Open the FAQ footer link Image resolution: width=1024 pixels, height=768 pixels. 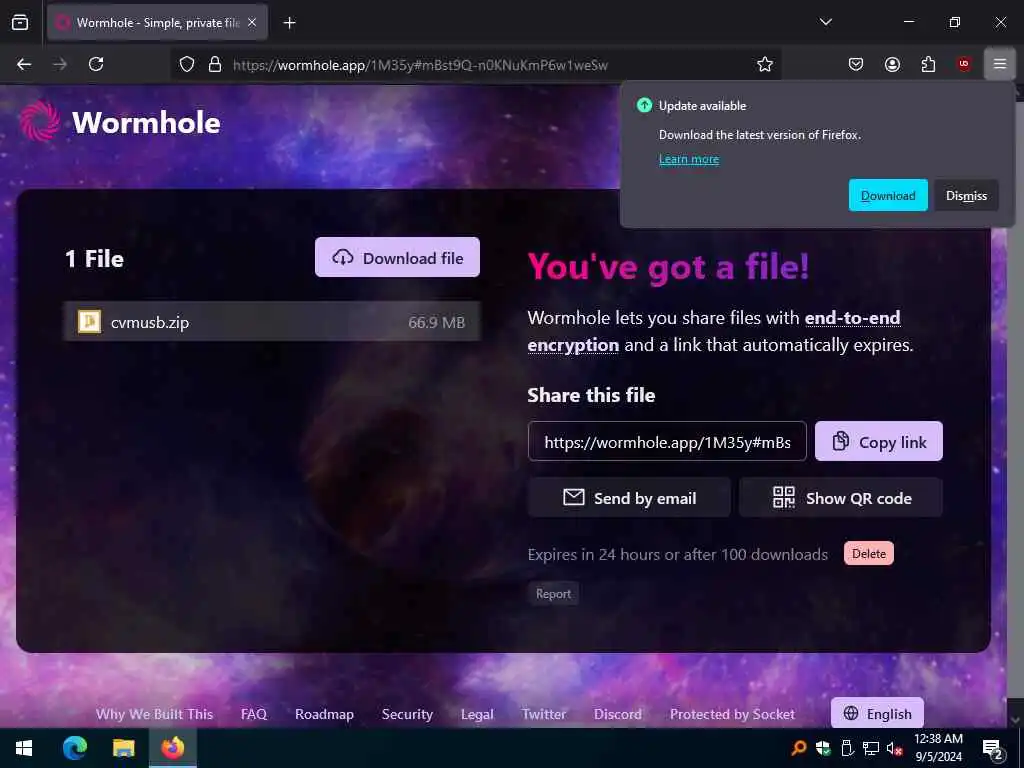coord(253,714)
